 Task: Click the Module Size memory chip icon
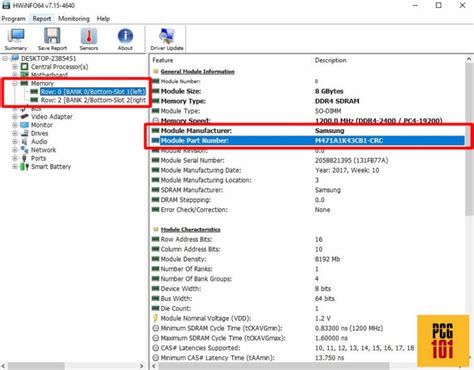(x=155, y=91)
